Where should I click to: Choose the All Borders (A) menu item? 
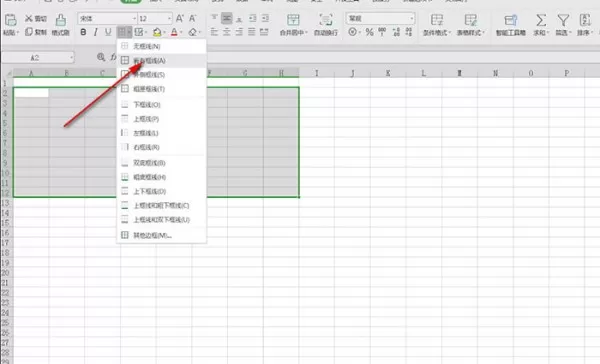tap(161, 60)
